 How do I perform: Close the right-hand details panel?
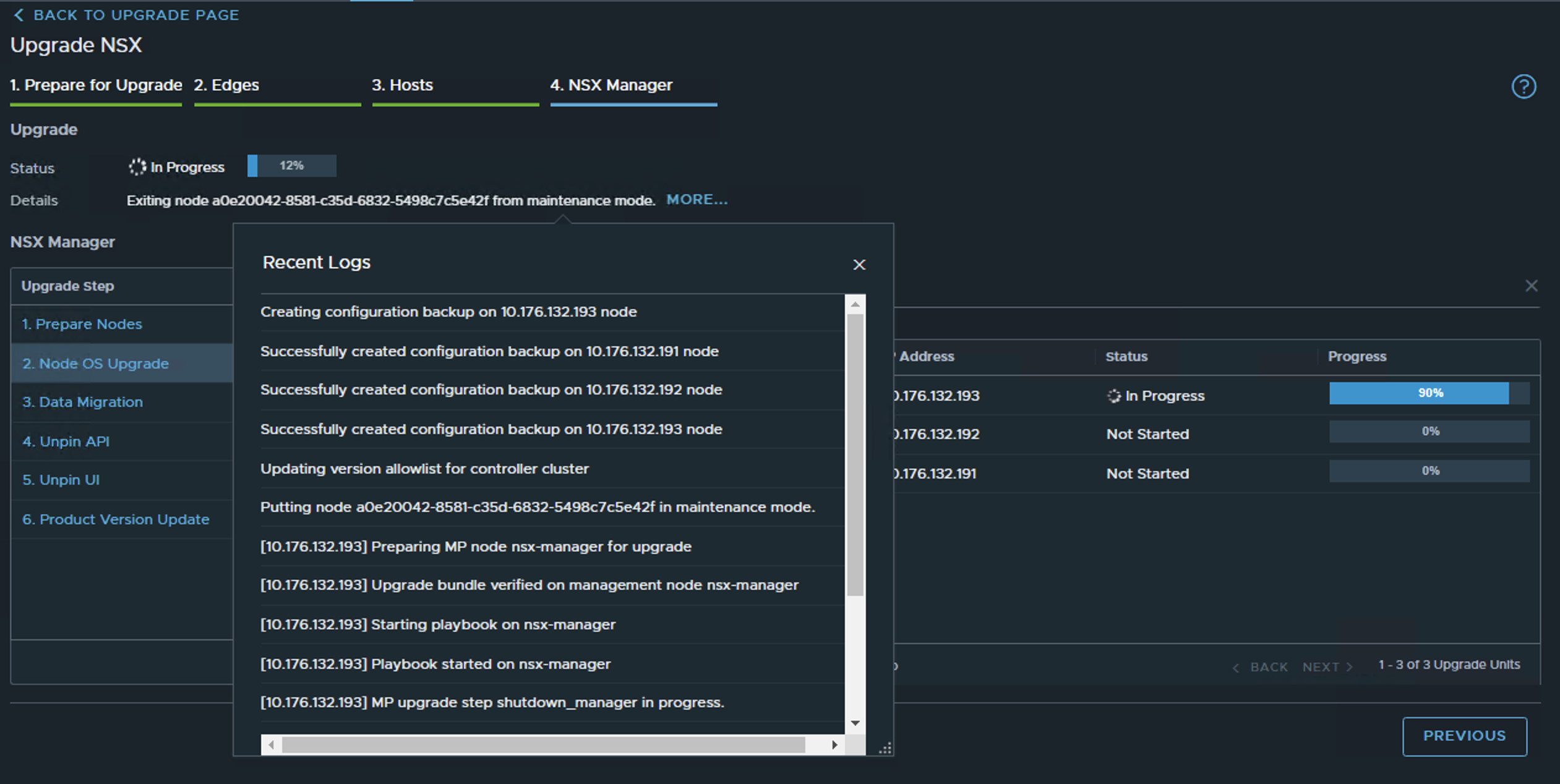point(1531,286)
